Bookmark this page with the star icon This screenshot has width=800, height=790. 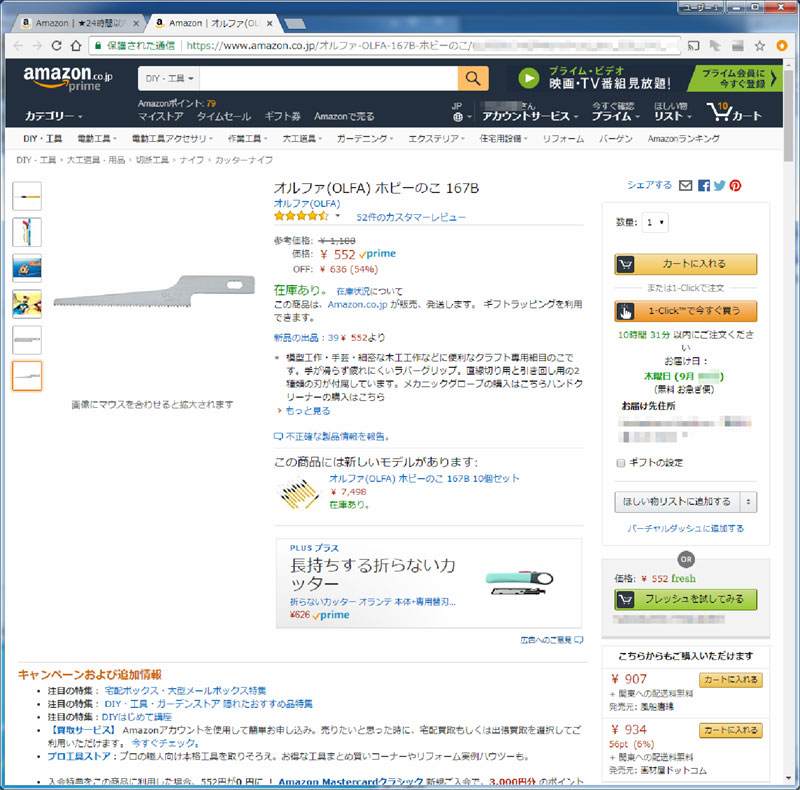[x=760, y=46]
